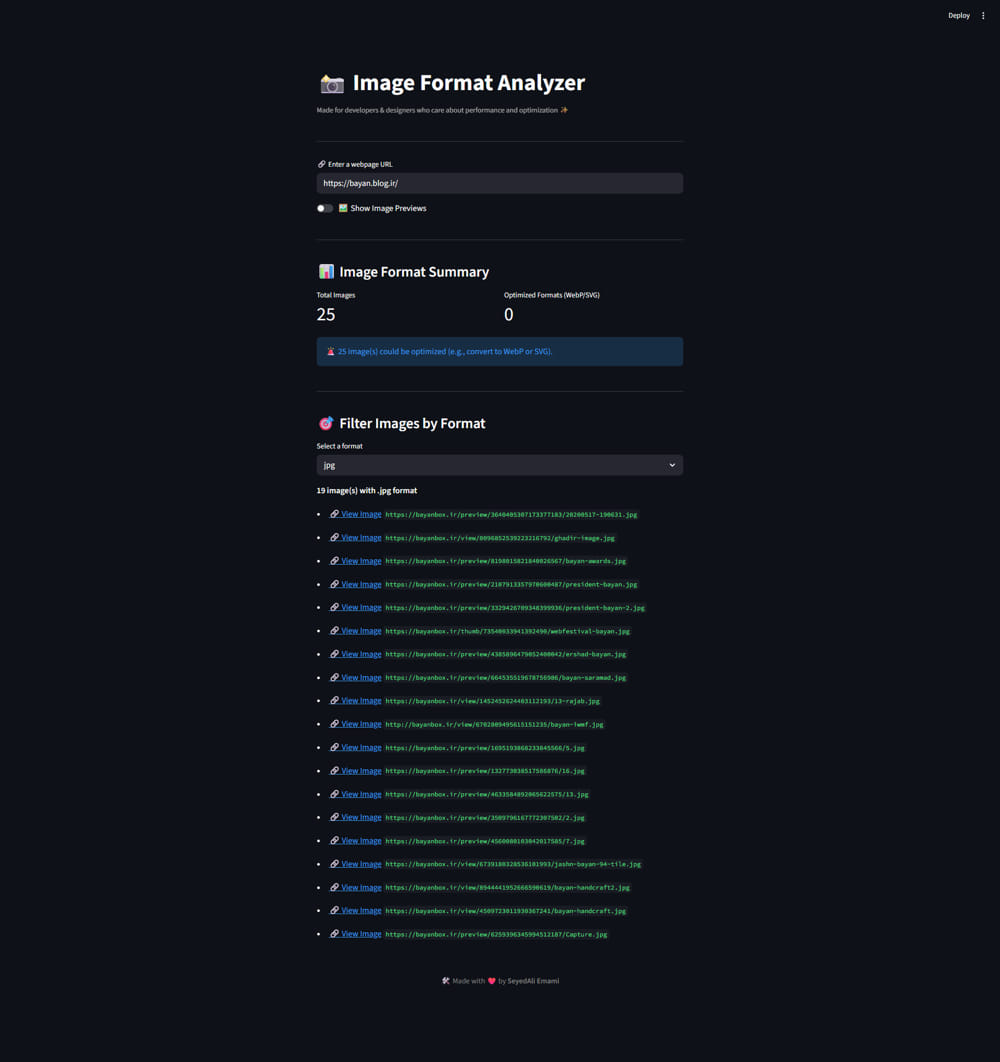Click the heart icon in the footer
Screen dimensions: 1000x1062
[x=492, y=981]
